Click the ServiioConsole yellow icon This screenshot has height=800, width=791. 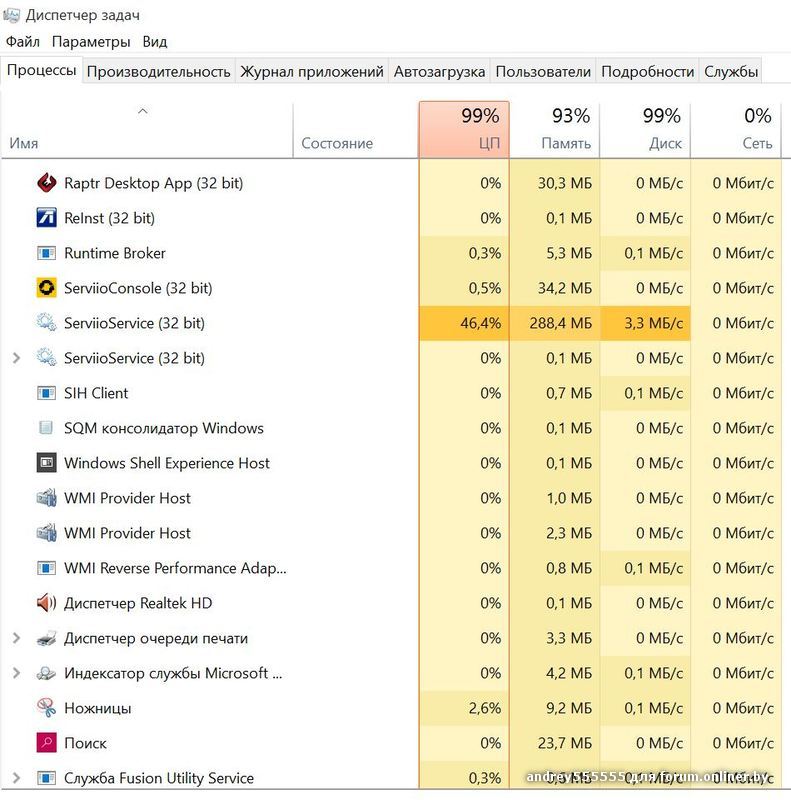pyautogui.click(x=46, y=288)
